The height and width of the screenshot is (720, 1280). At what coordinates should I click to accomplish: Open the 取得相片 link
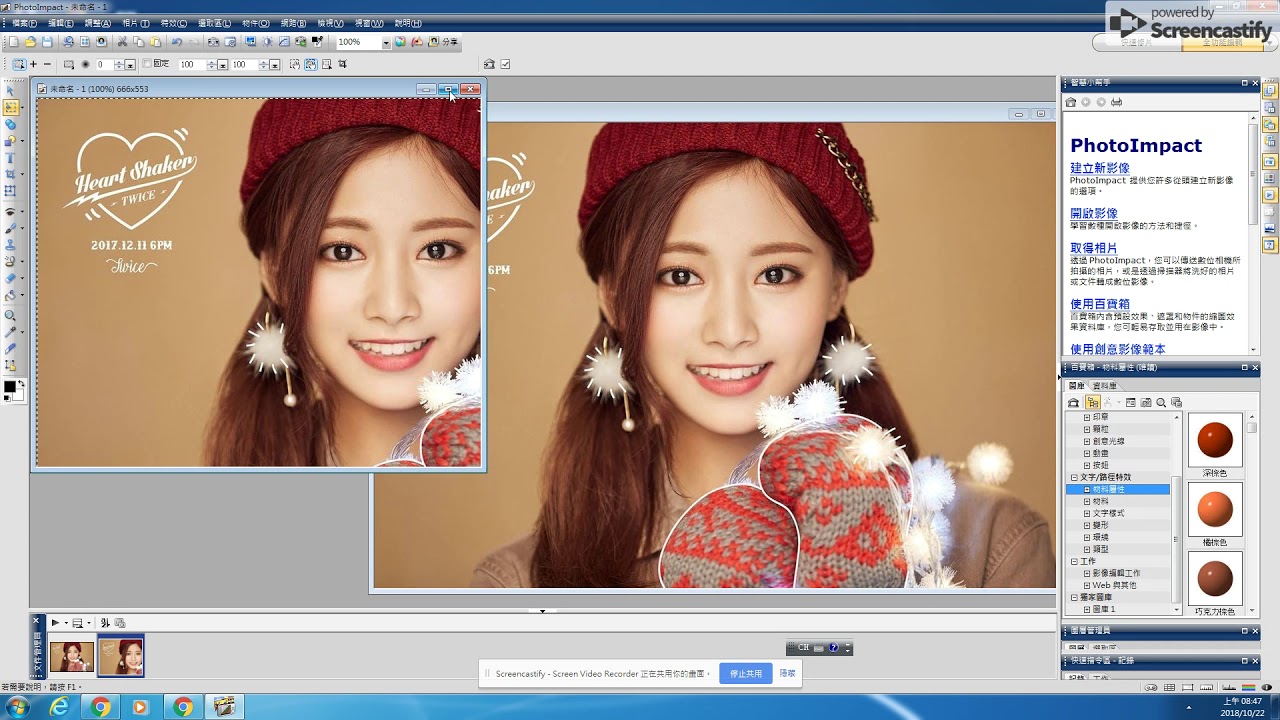coord(1094,247)
